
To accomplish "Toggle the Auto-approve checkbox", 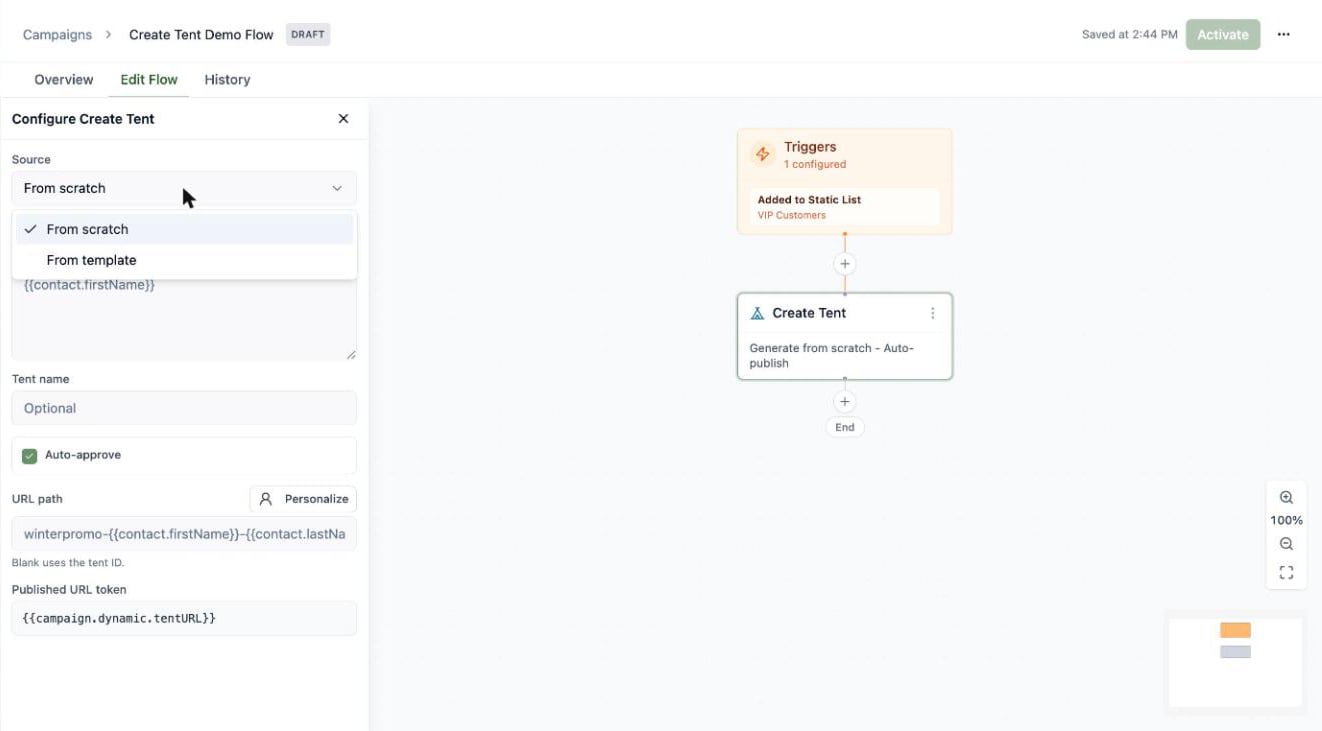I will (30, 455).
